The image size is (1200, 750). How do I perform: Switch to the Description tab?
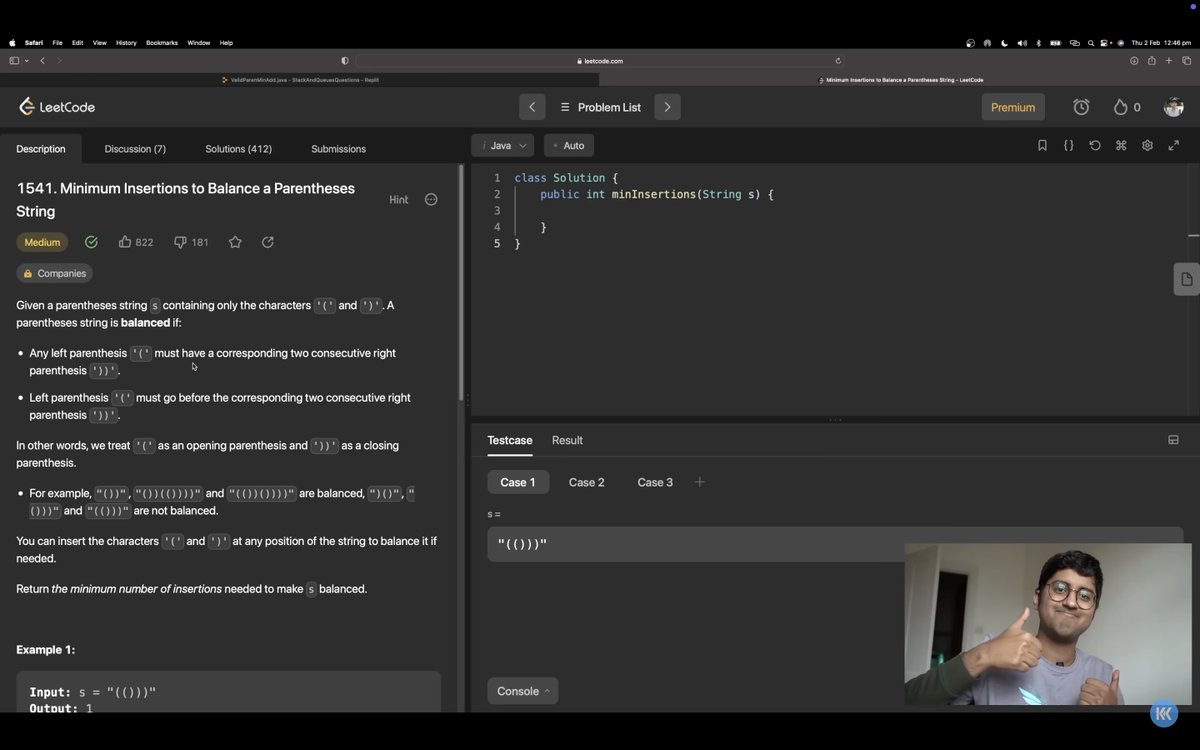pyautogui.click(x=41, y=149)
